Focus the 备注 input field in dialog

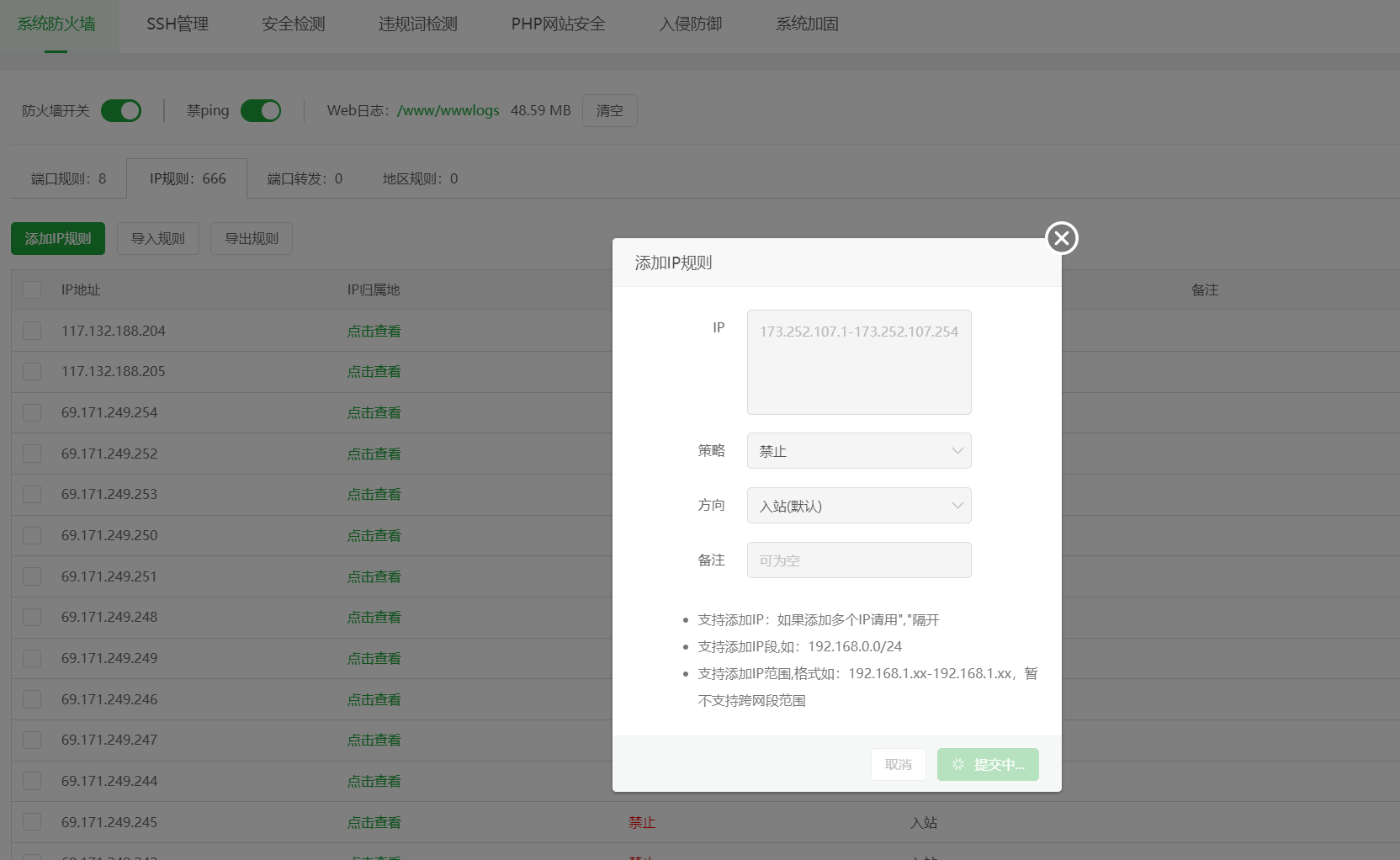coord(859,560)
